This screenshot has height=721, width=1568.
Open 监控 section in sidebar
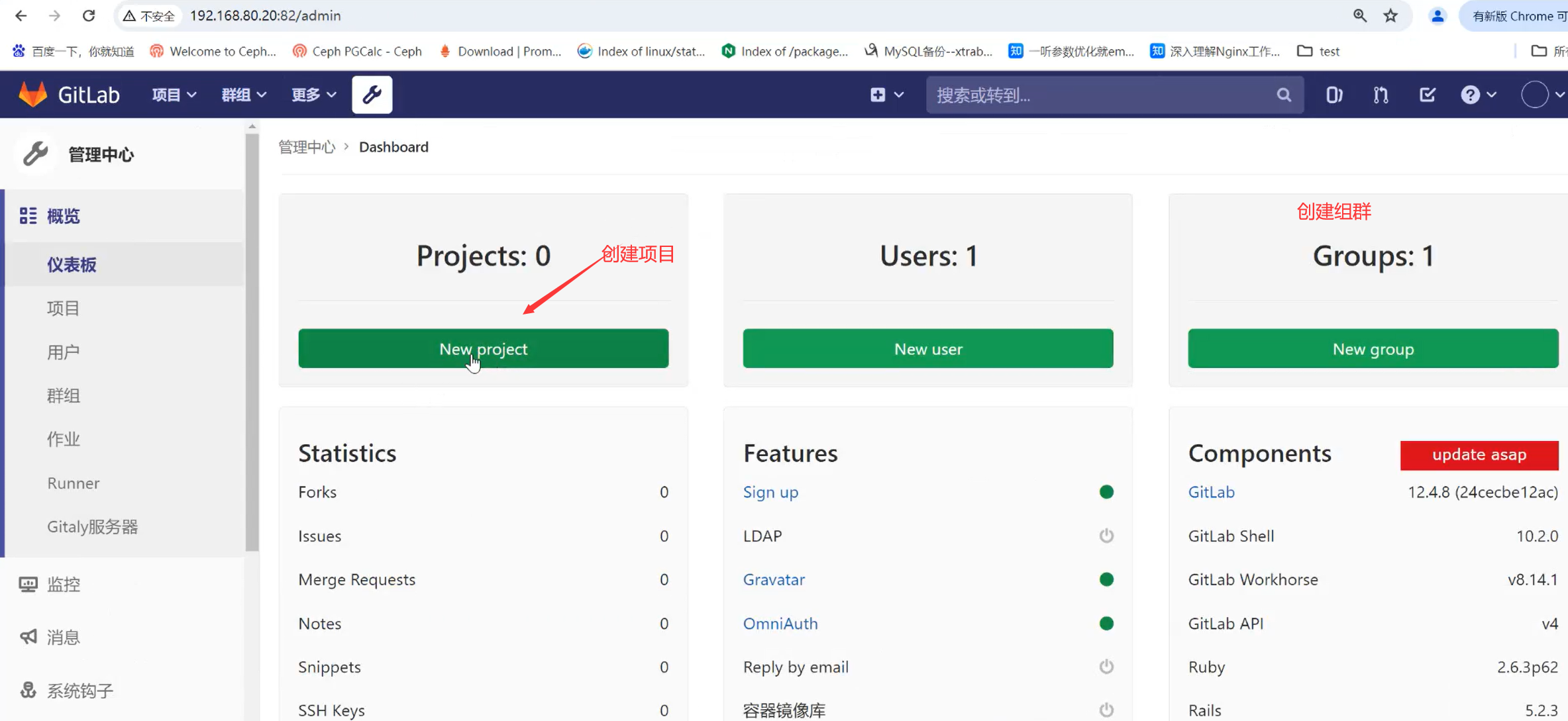click(x=64, y=584)
